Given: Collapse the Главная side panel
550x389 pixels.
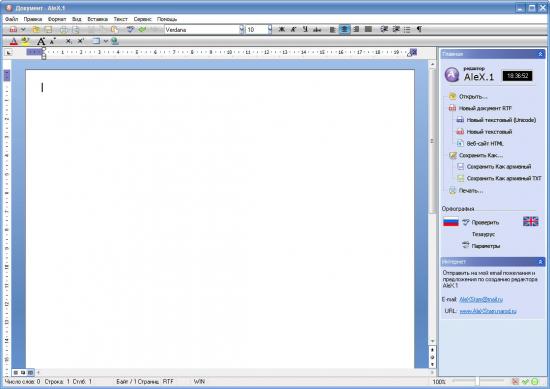Looking at the screenshot, I should (x=540, y=54).
